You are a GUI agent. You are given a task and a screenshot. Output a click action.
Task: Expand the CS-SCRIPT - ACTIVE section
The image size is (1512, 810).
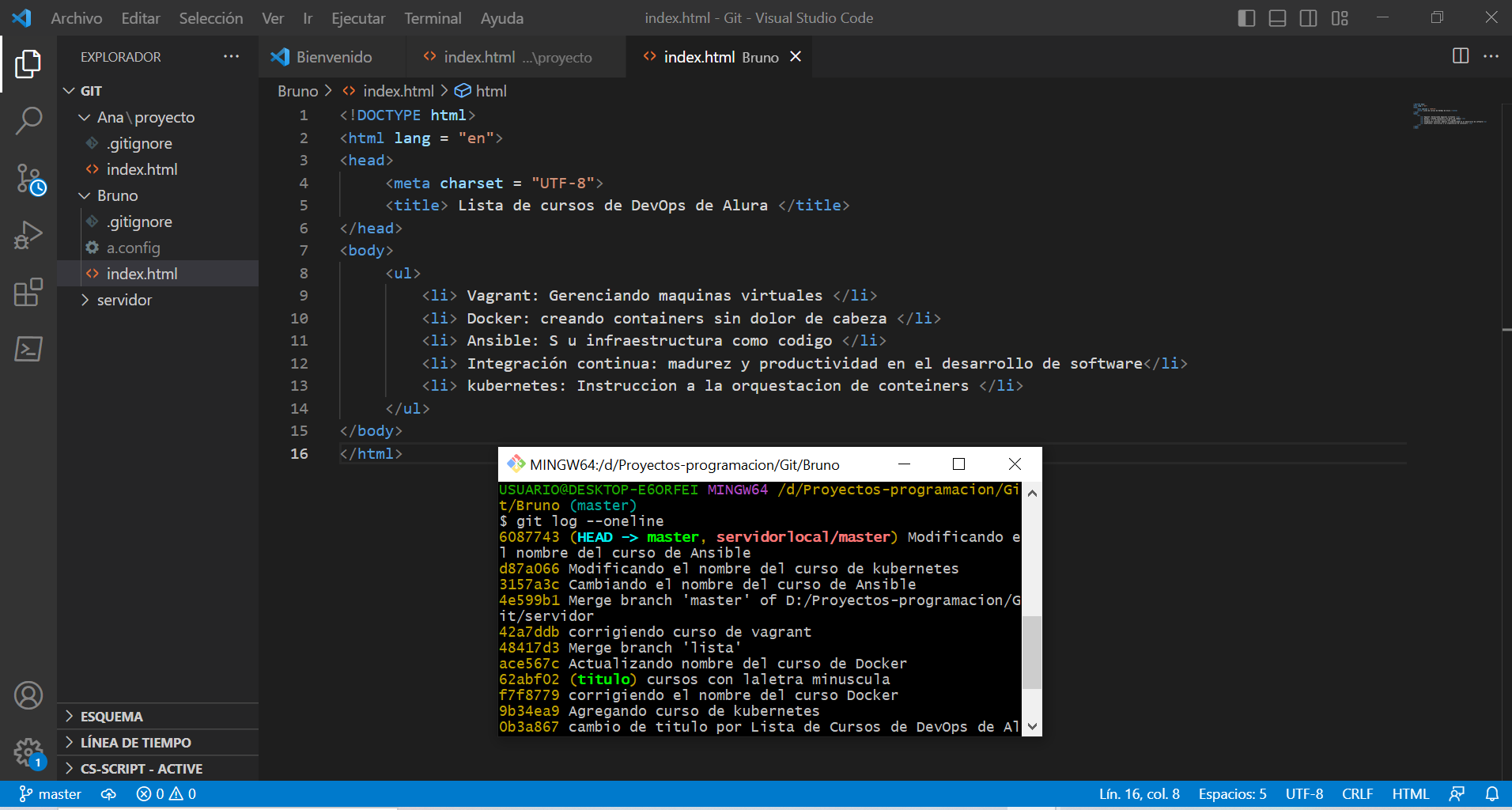point(158,768)
